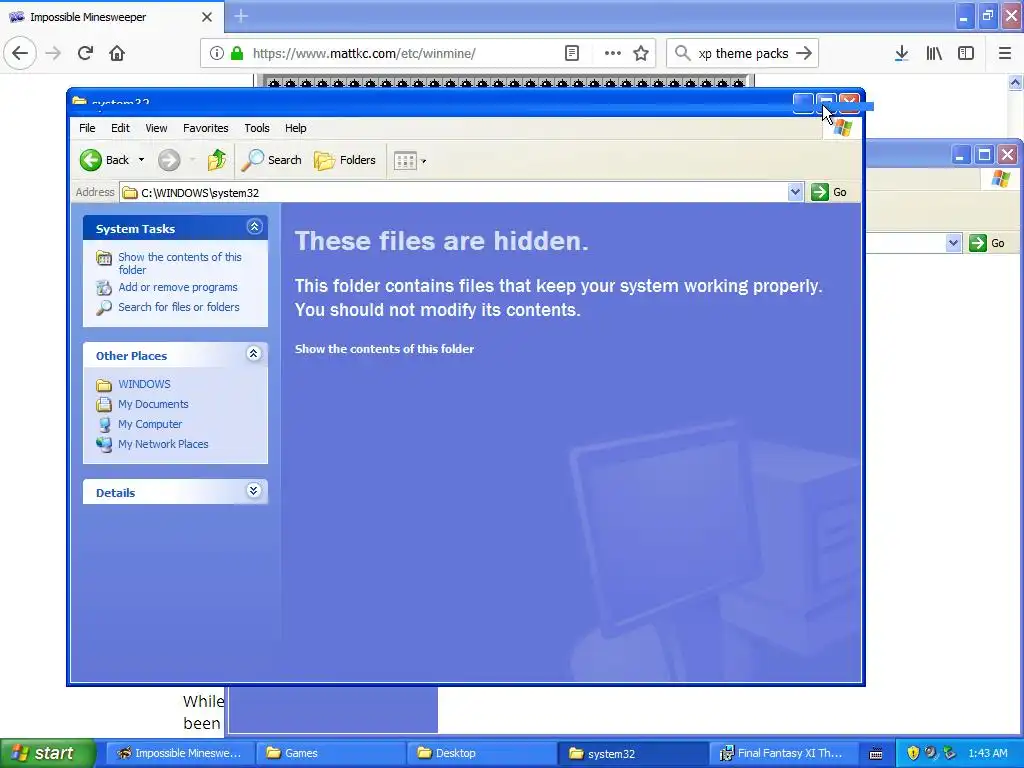
Task: Click the security shield tray icon
Action: 913,753
